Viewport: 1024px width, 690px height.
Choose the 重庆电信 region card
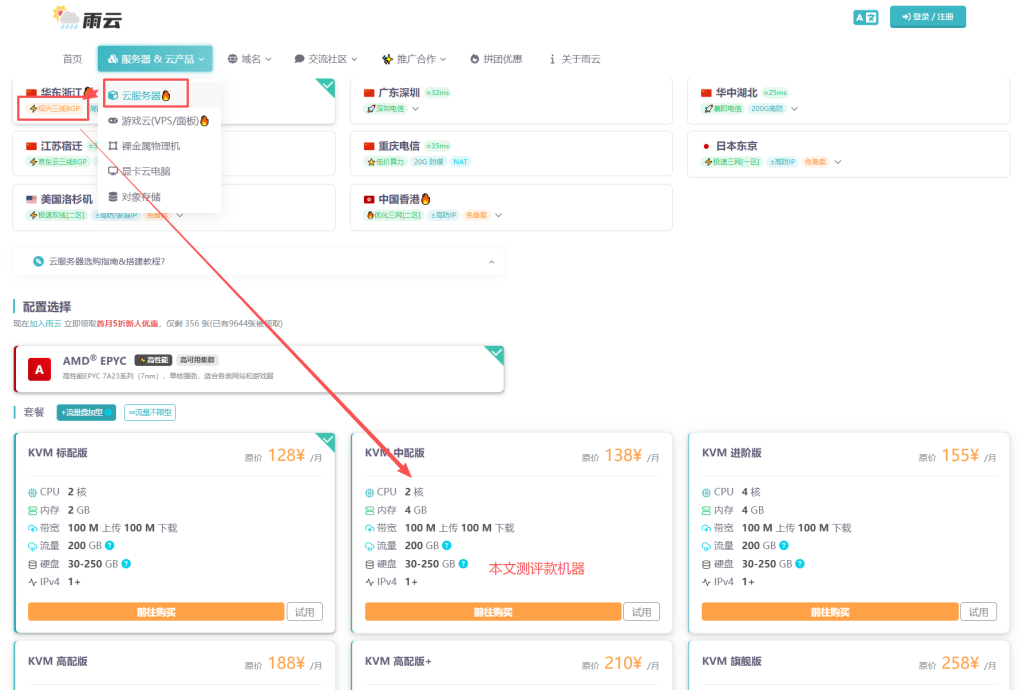tap(511, 153)
